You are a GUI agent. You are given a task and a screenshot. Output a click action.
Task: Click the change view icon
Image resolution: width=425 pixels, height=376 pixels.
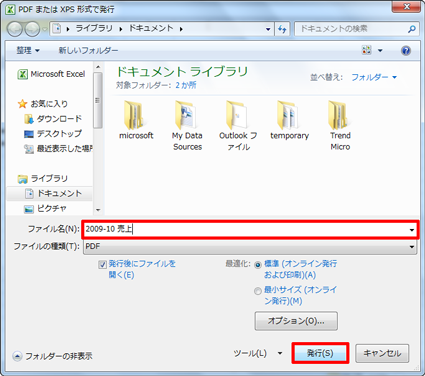point(367,50)
